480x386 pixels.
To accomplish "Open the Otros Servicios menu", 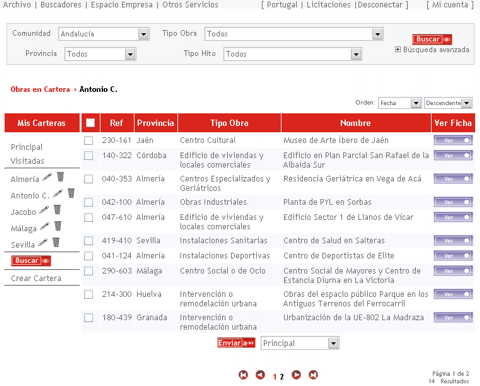I will tap(190, 5).
